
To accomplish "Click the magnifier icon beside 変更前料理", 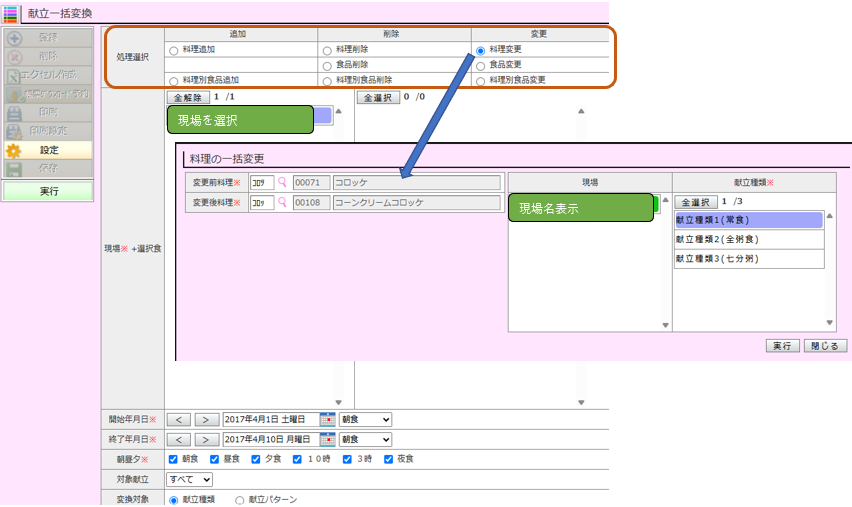I will pos(282,183).
